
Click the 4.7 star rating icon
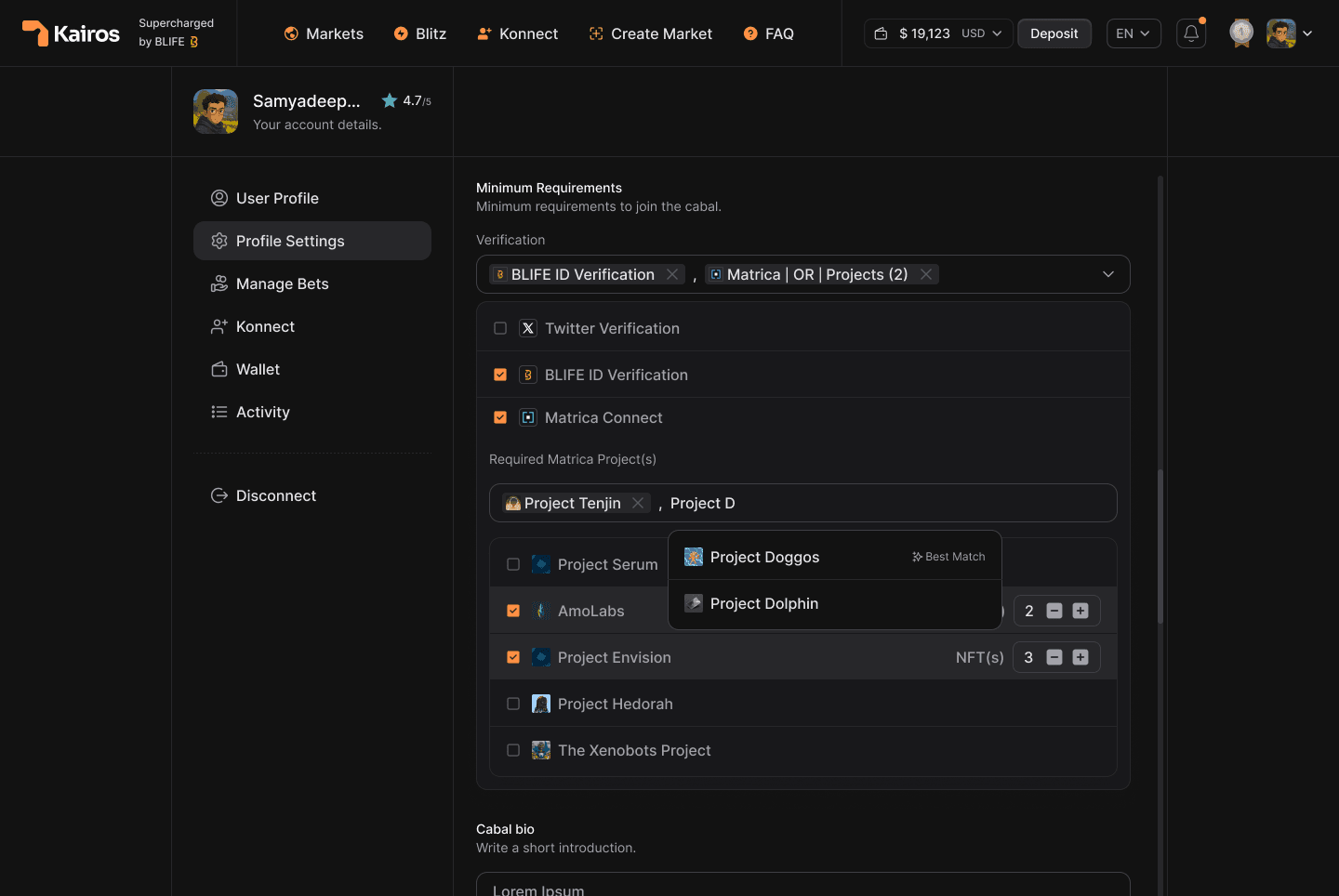tap(390, 100)
